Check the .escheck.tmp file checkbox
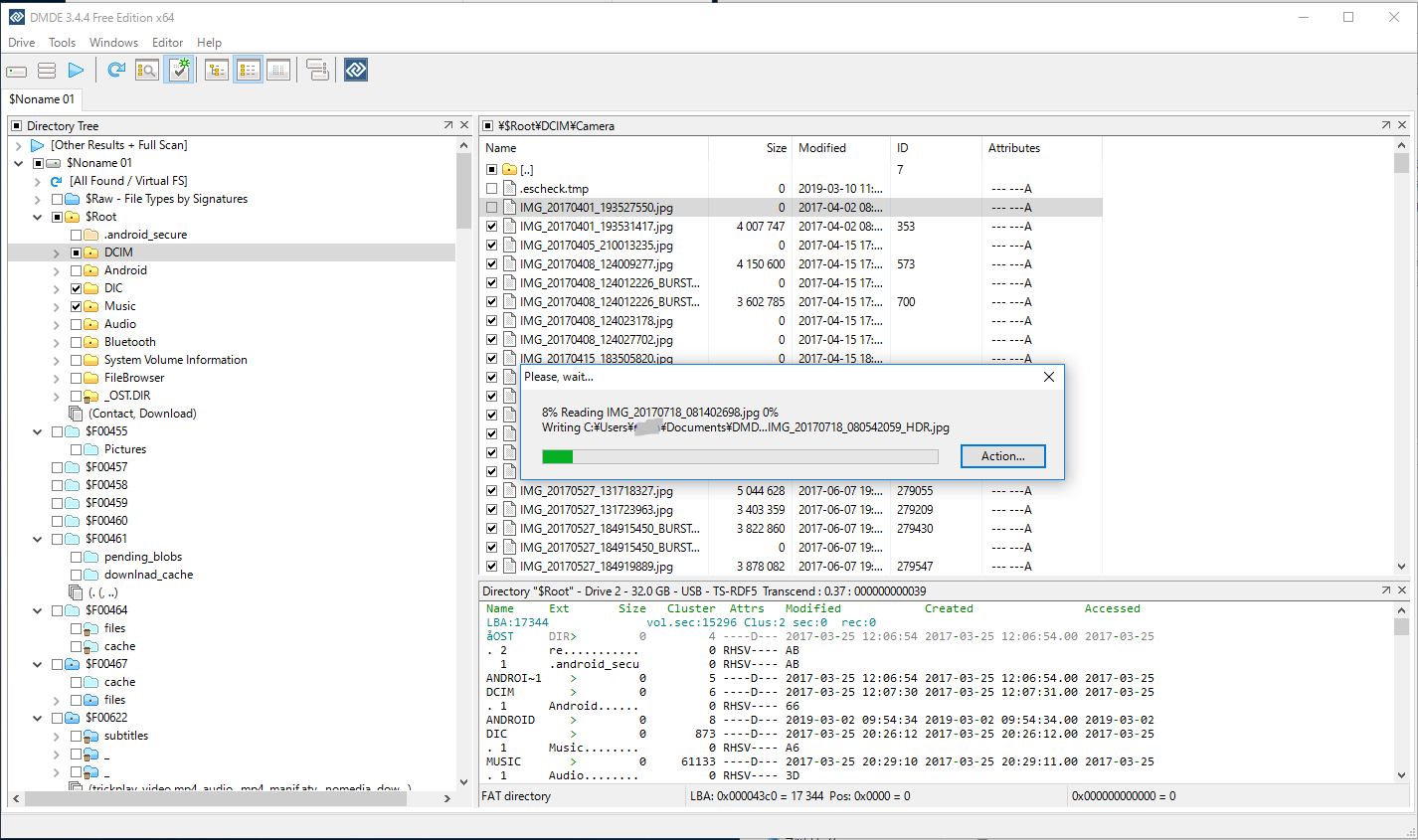Screen dimensions: 1418x840 pos(491,189)
